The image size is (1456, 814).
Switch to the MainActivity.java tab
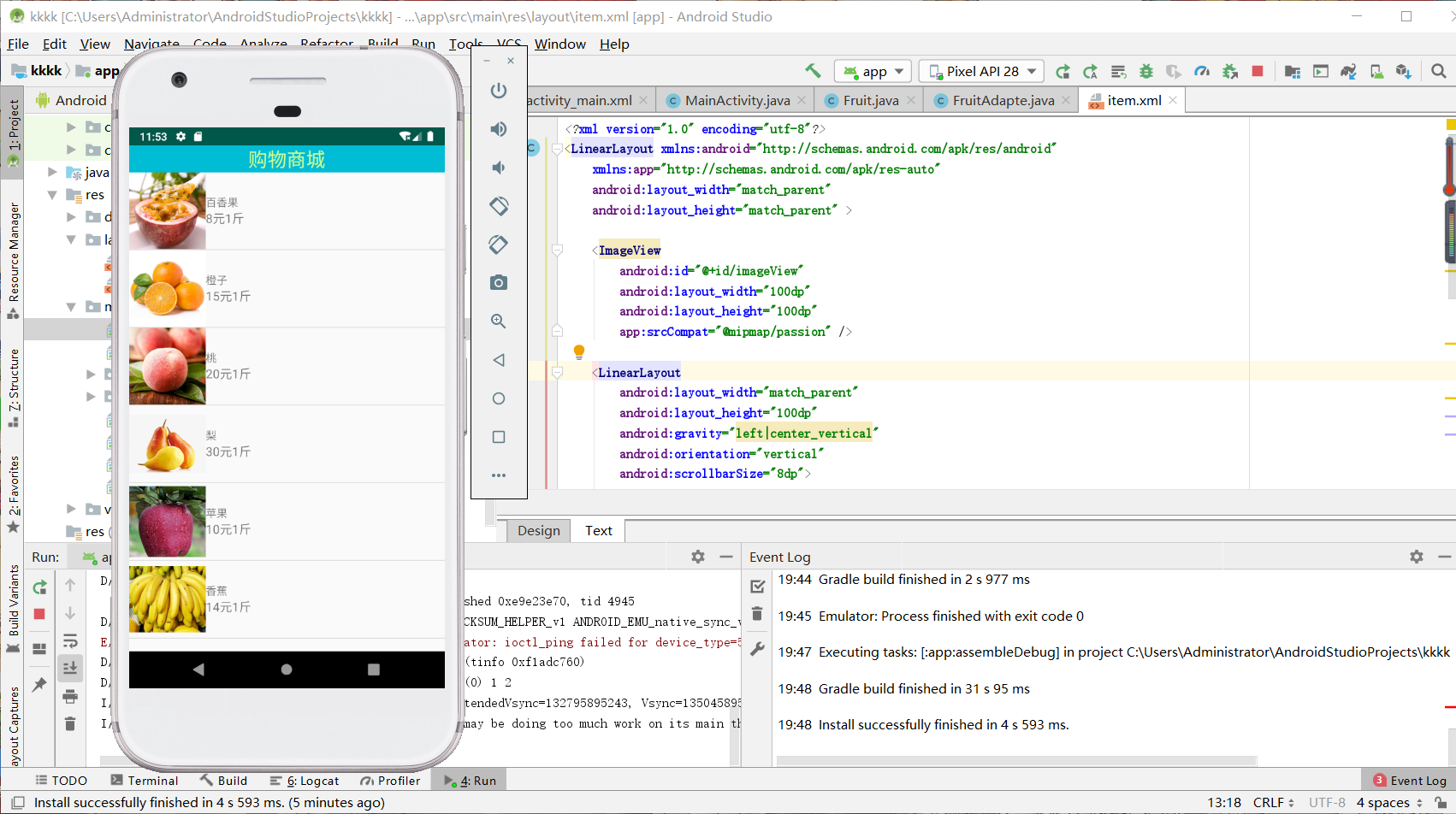[x=737, y=101]
